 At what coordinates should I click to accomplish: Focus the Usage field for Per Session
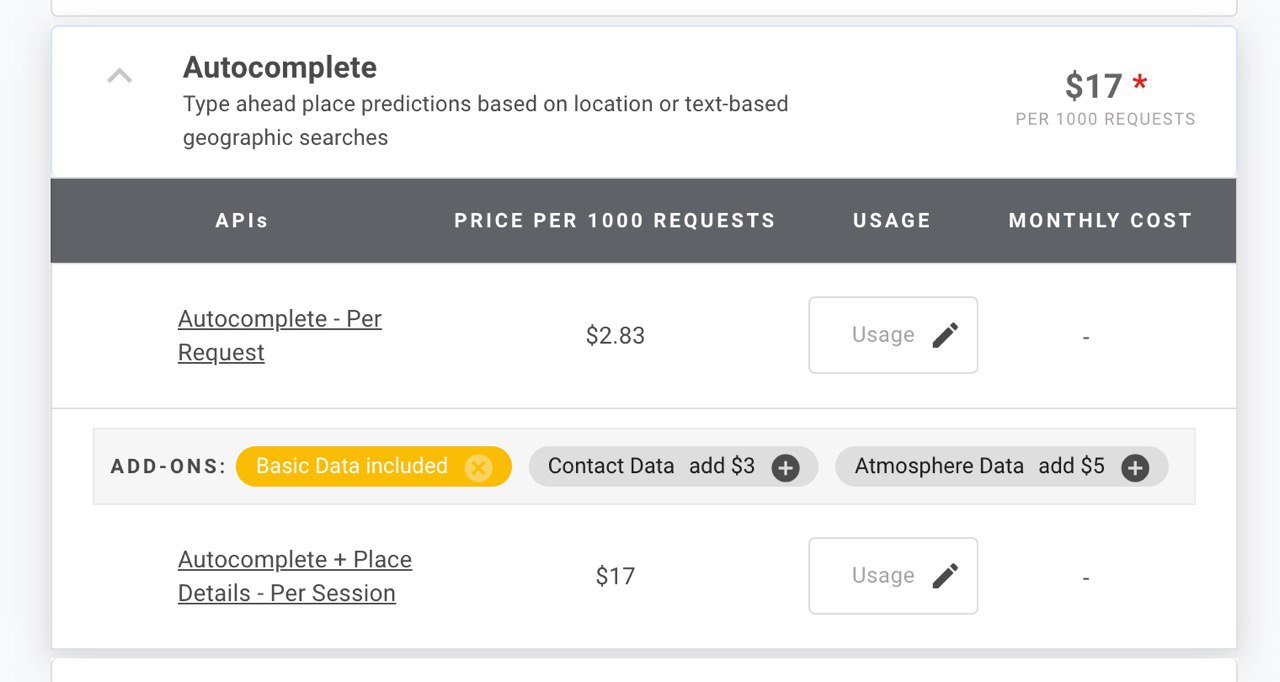coord(893,576)
